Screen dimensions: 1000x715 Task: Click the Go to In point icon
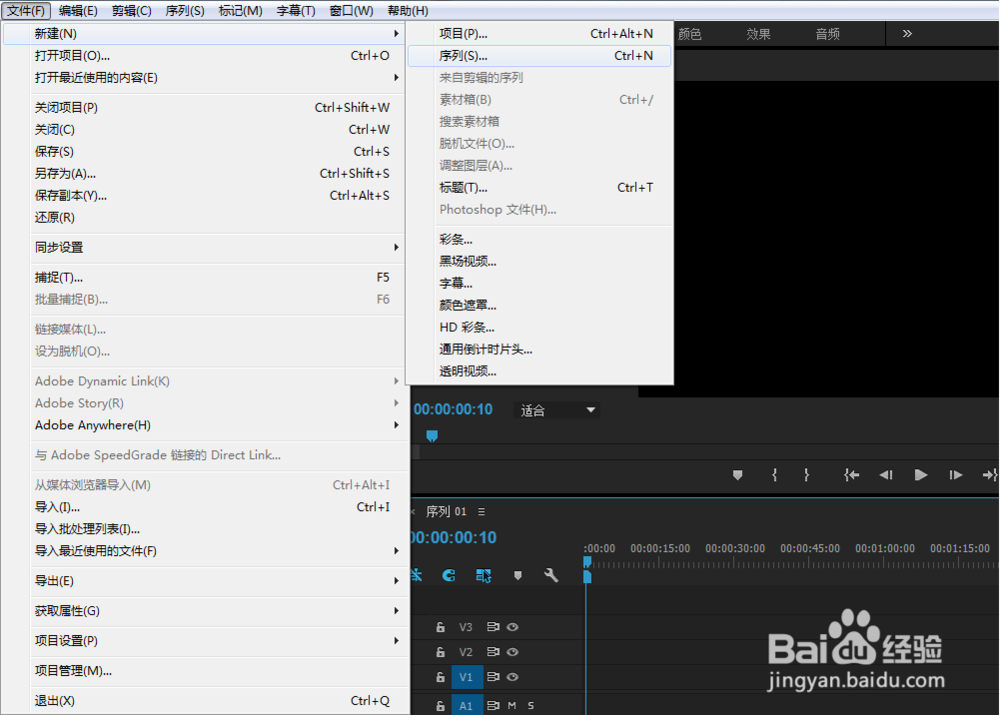(853, 476)
